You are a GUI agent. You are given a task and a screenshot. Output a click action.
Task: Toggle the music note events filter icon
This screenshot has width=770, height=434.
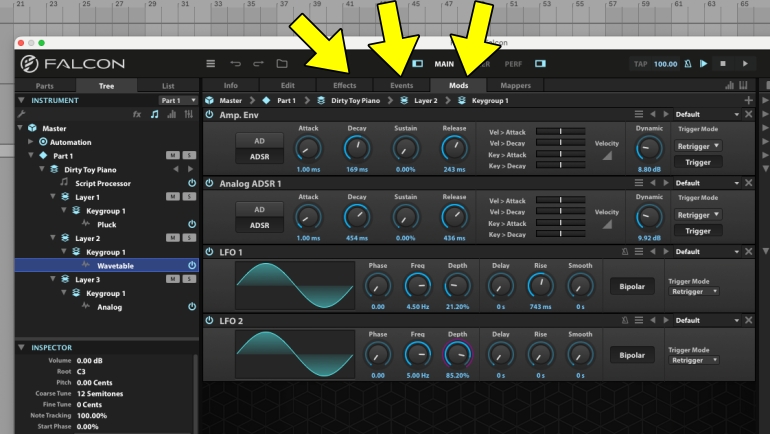coord(154,114)
